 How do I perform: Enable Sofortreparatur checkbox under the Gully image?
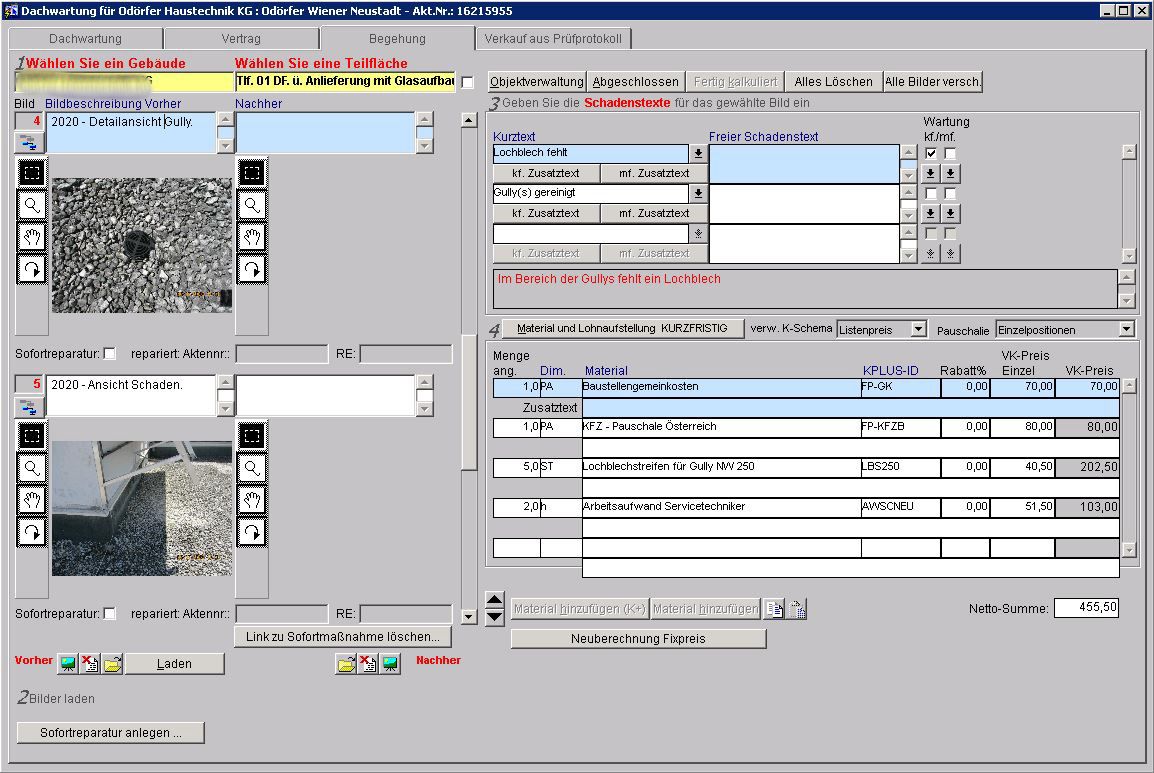[110, 353]
